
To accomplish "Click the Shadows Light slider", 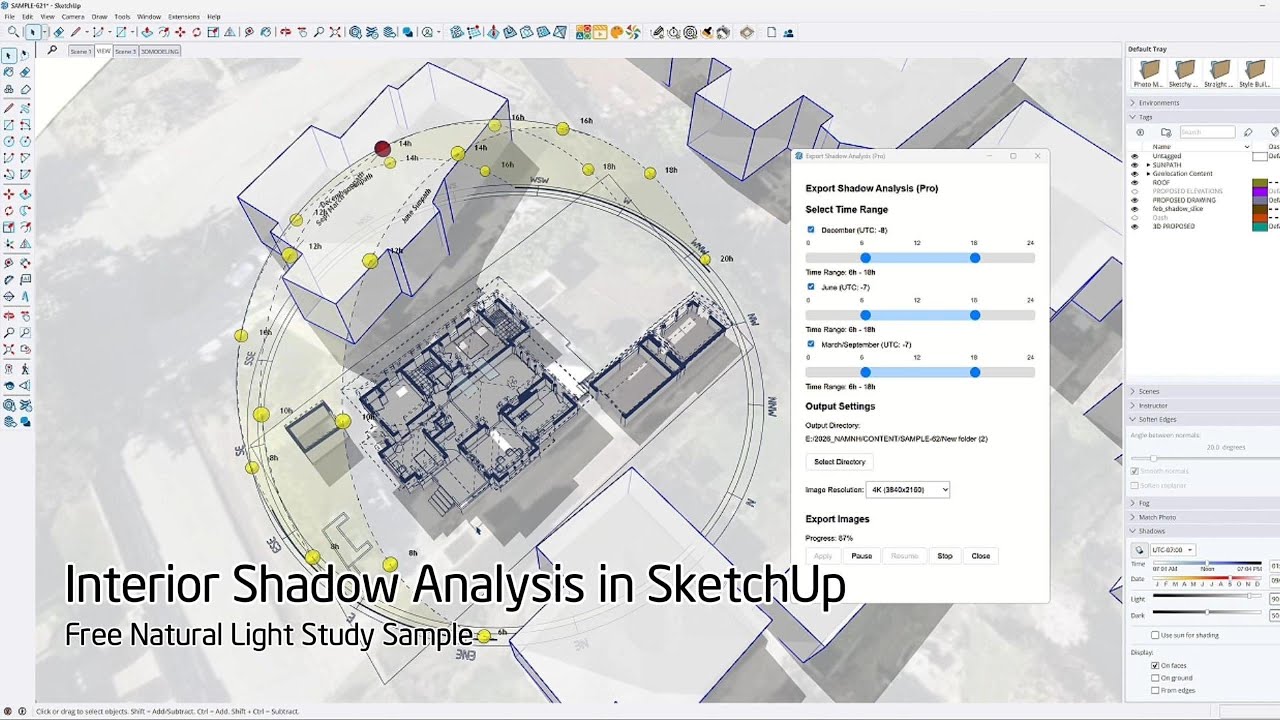I will click(x=1207, y=596).
